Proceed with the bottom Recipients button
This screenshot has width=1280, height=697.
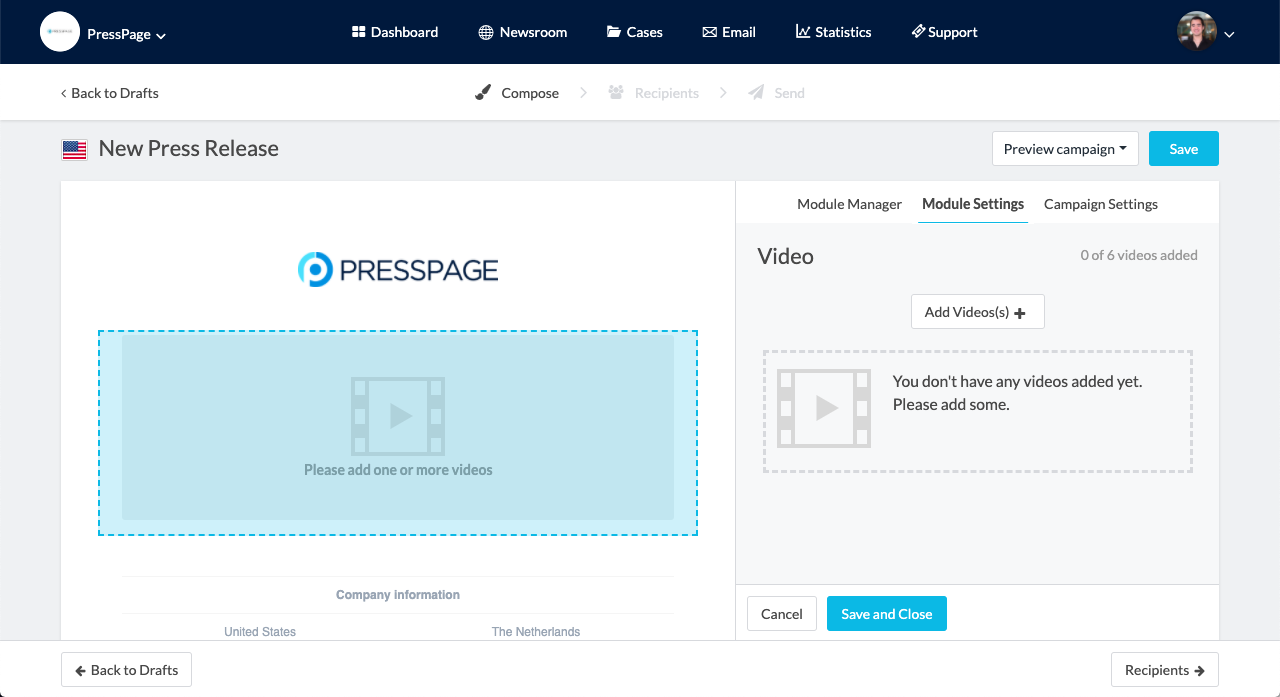coord(1165,670)
